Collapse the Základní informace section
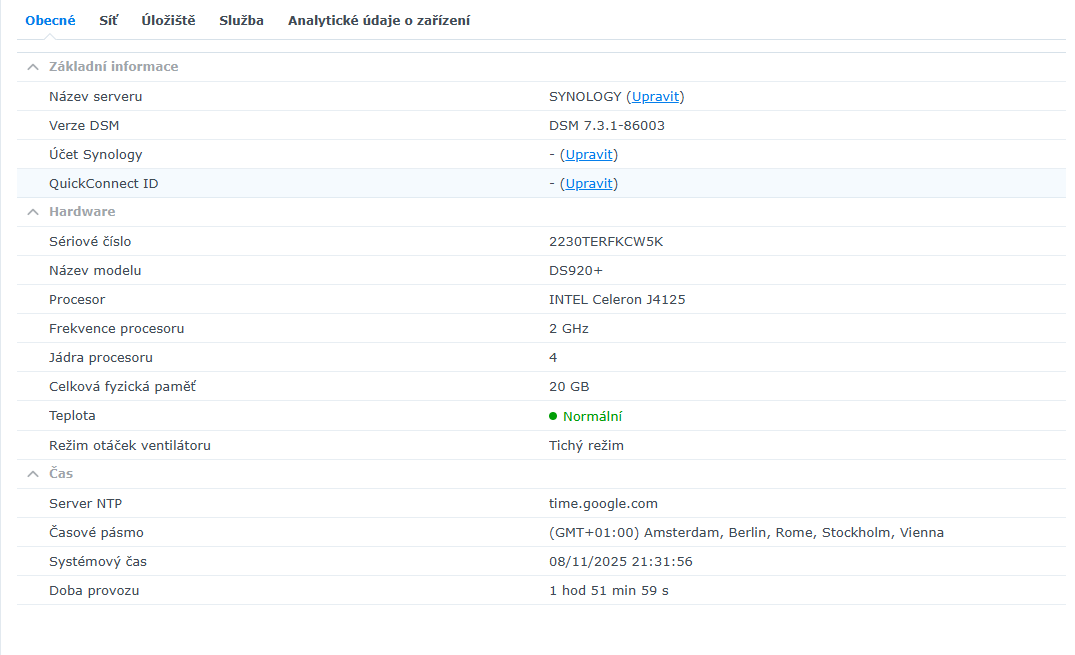 (35, 67)
